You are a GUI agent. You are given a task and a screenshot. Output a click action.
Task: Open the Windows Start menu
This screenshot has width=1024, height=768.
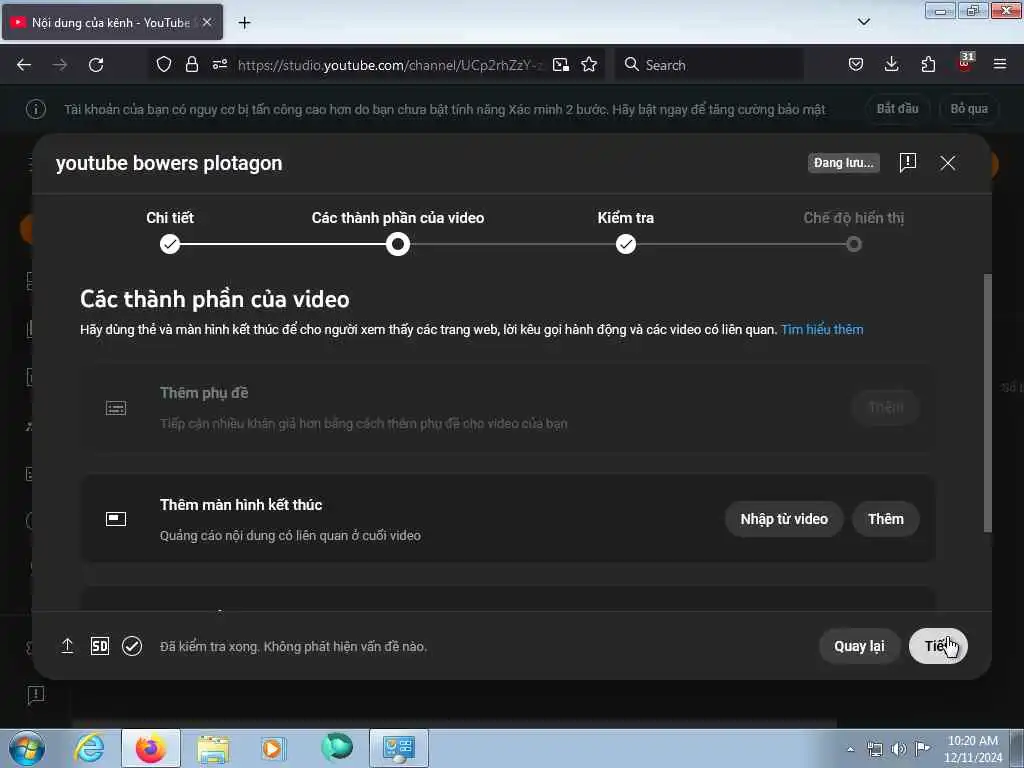coord(27,748)
